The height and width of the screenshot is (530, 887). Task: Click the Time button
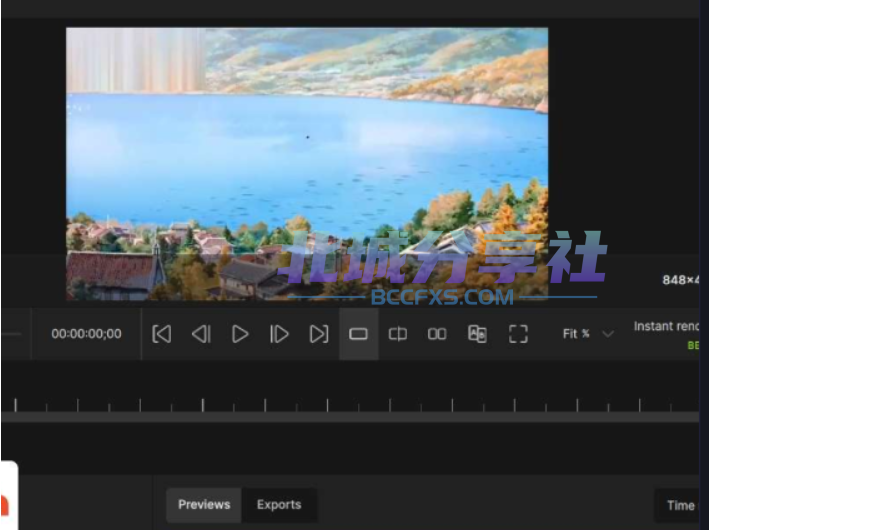point(677,506)
